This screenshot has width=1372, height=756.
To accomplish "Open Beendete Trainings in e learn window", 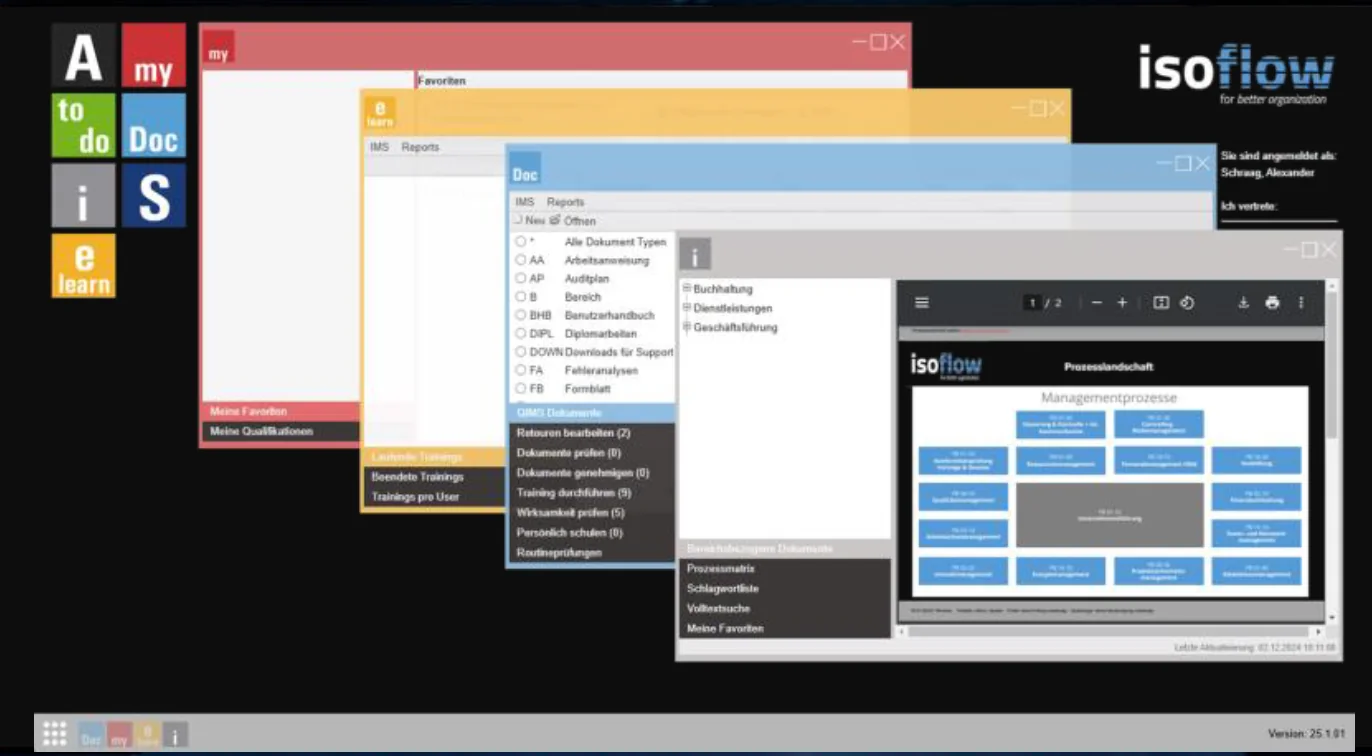I will point(433,477).
